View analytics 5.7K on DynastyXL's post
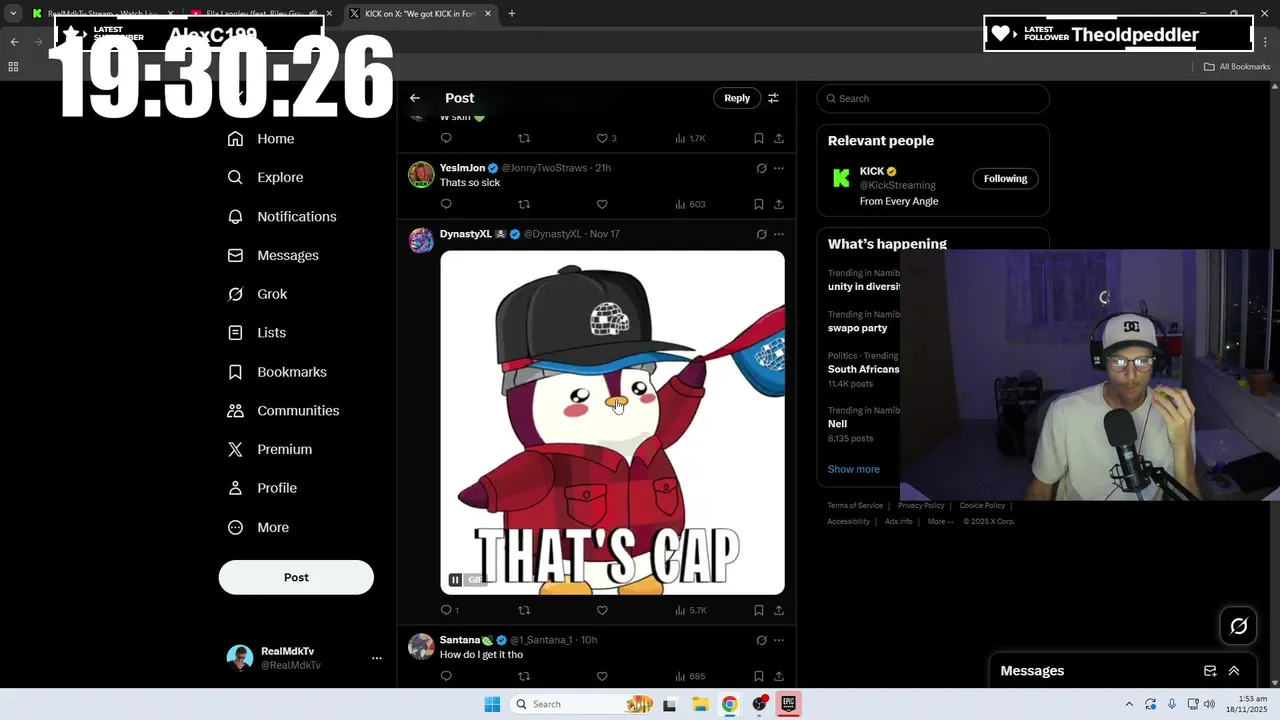 pyautogui.click(x=691, y=610)
